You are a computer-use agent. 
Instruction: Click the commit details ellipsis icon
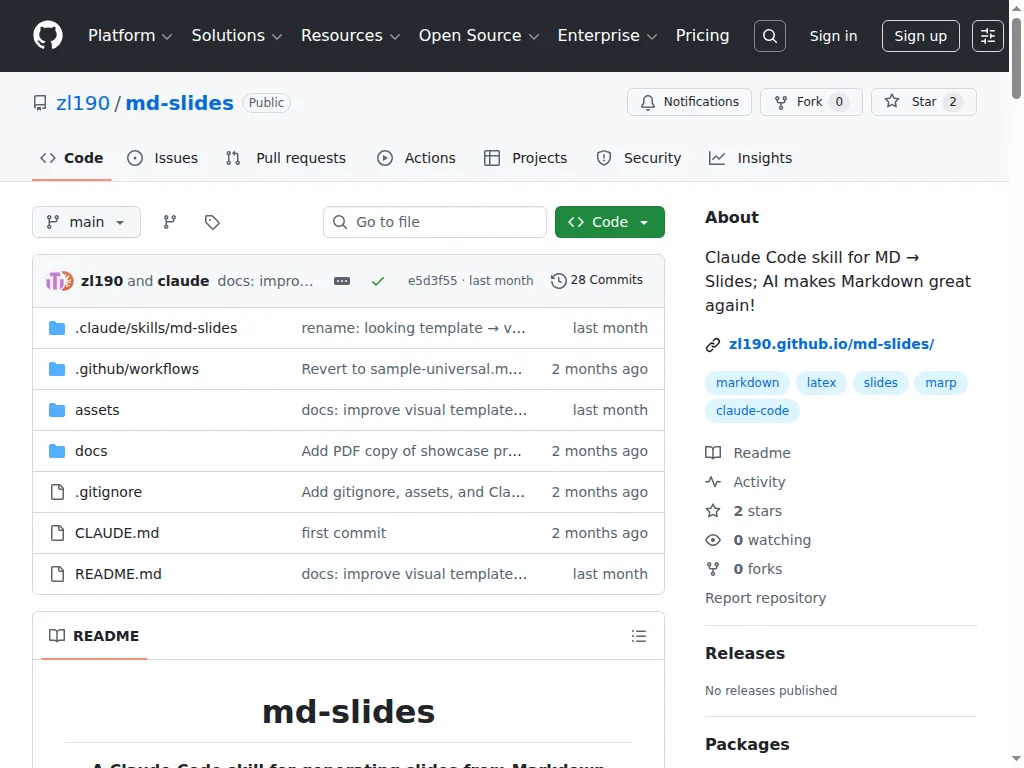[342, 281]
